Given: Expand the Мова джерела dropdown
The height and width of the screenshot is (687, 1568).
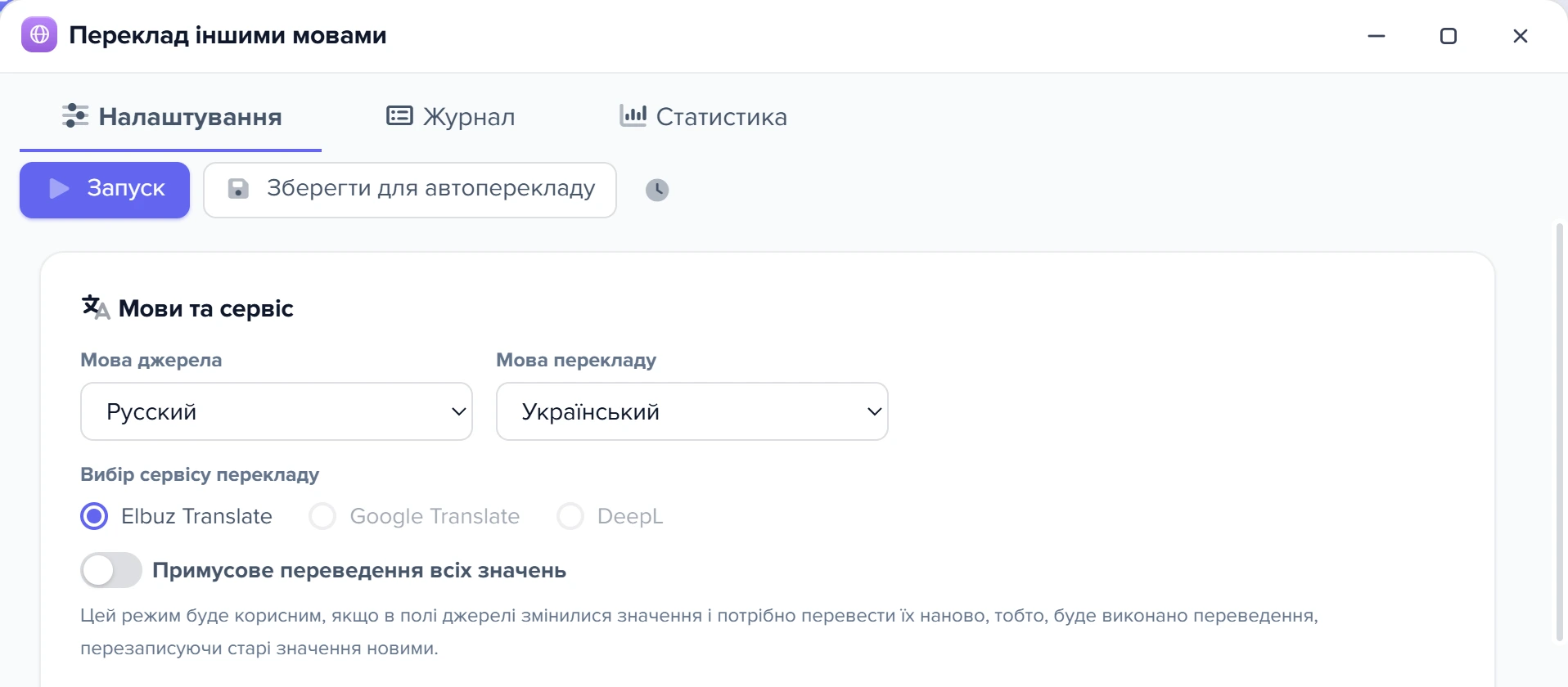Looking at the screenshot, I should point(277,411).
